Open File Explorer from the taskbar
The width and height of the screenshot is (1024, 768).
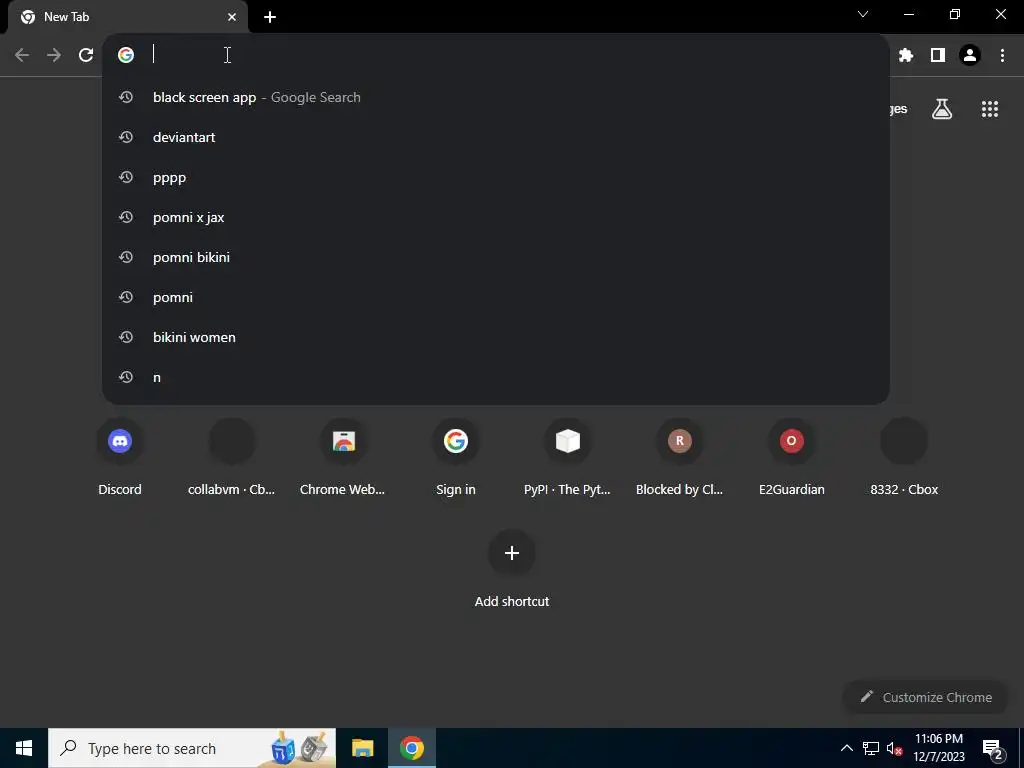(362, 748)
